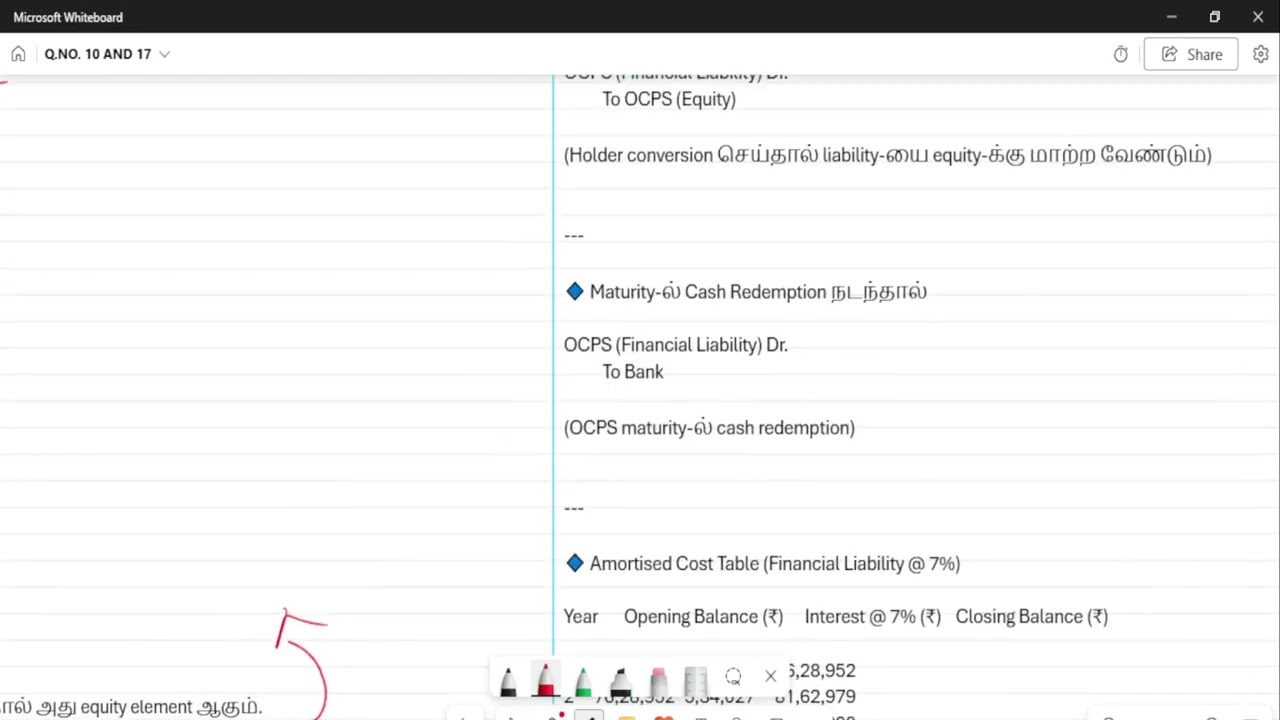This screenshot has height=720, width=1280.
Task: Select the green pen tool
Action: (583, 681)
